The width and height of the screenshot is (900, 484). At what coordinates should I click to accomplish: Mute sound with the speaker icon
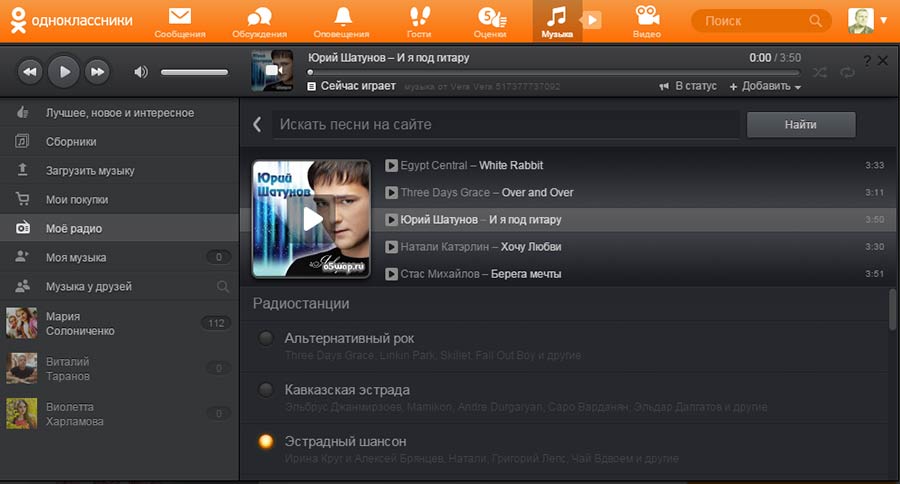(x=141, y=72)
